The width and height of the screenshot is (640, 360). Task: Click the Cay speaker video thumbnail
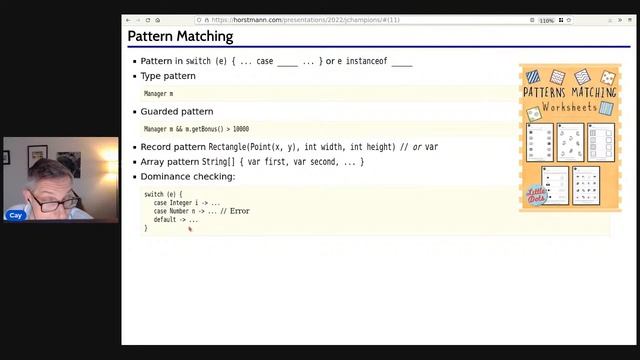pos(61,179)
